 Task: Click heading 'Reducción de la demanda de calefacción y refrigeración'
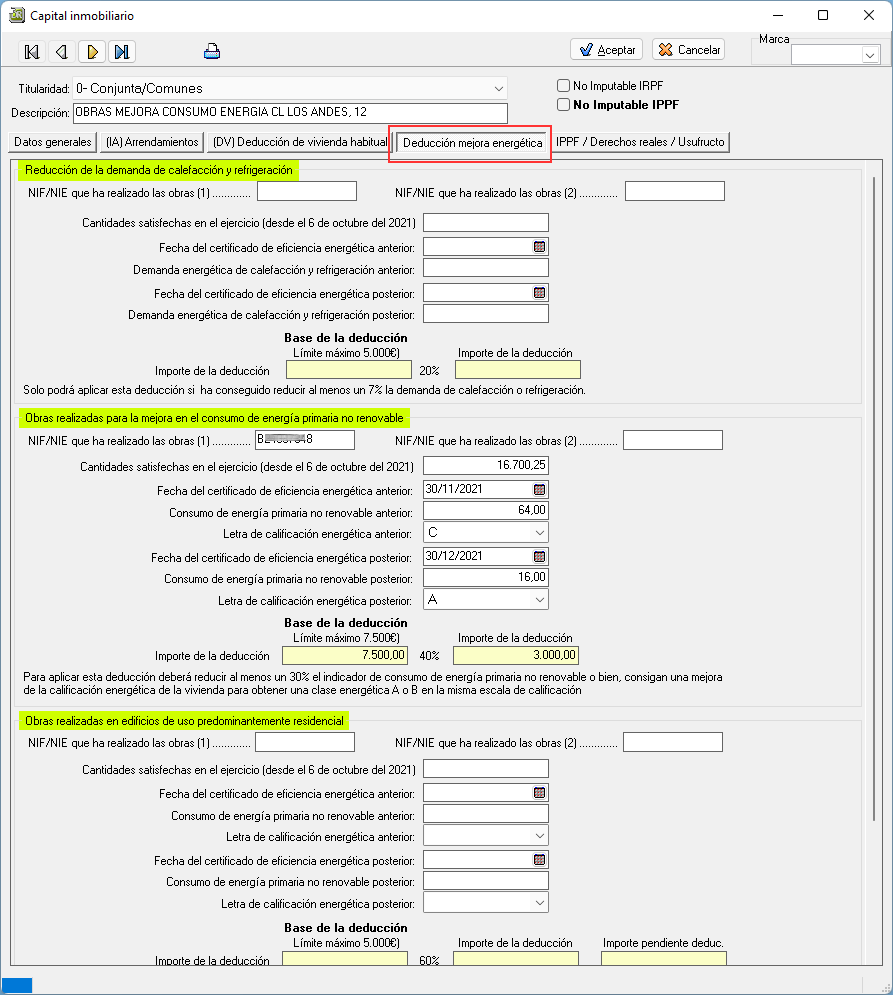[159, 170]
